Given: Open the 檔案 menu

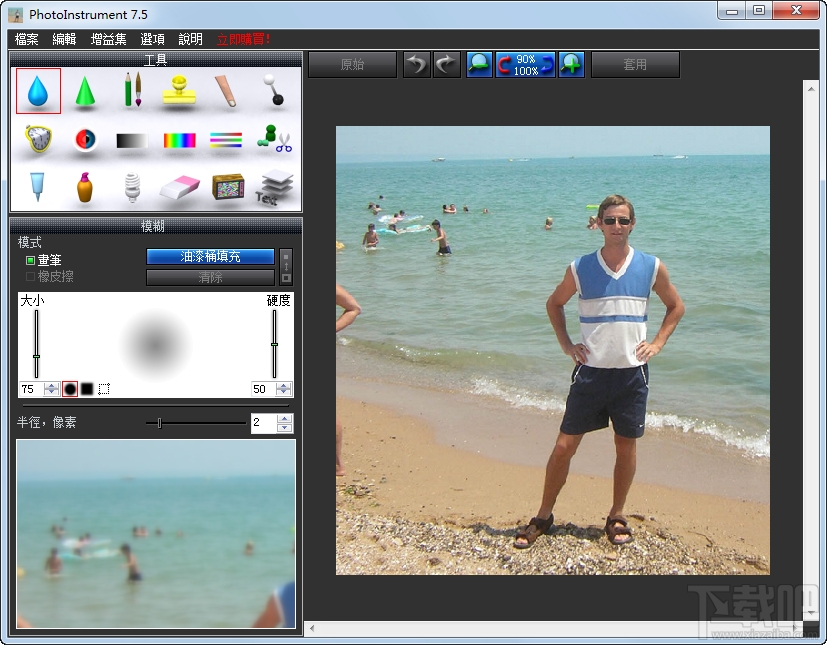Looking at the screenshot, I should (x=26, y=39).
